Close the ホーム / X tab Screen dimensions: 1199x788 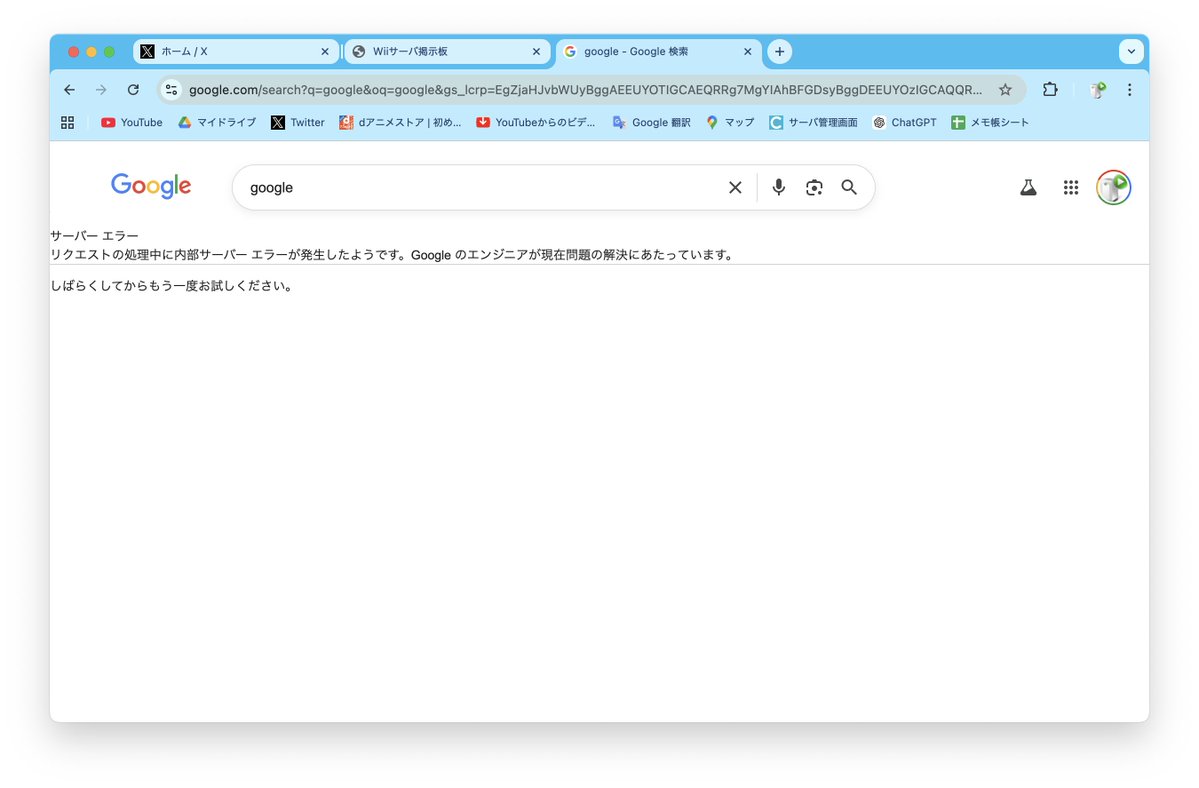pyautogui.click(x=325, y=51)
